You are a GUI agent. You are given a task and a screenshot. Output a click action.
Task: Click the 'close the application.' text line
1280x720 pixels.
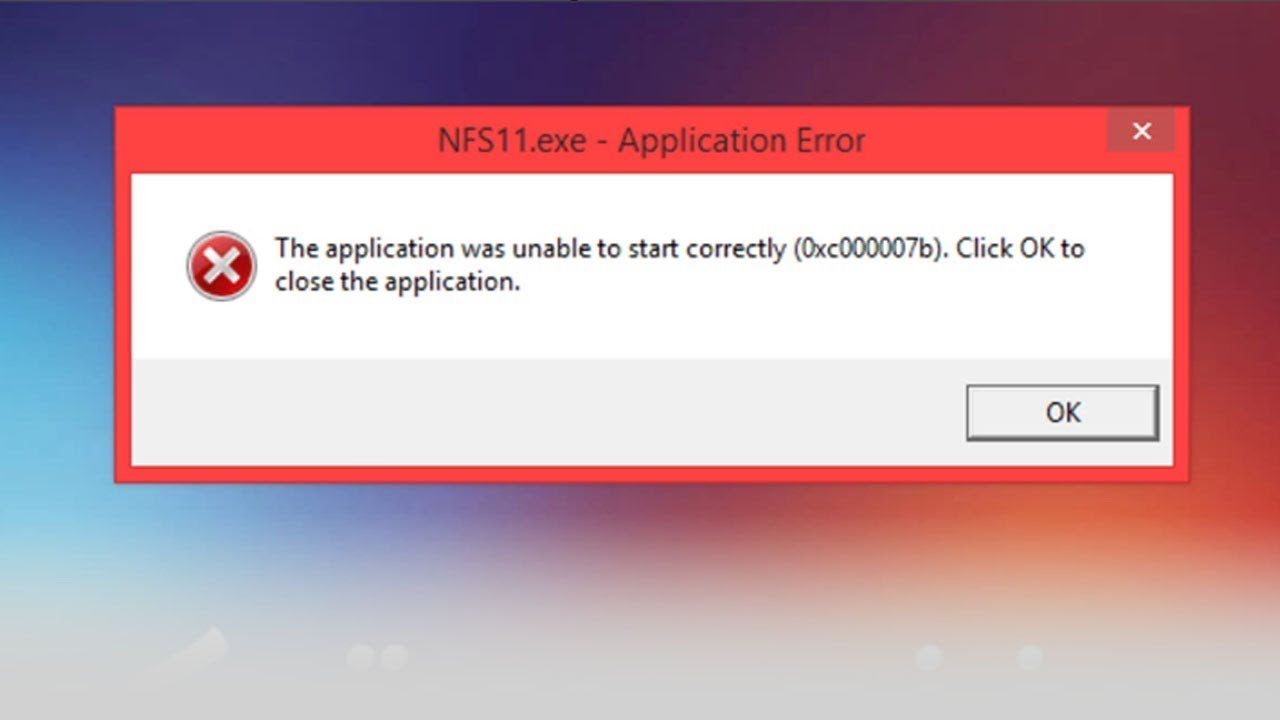pos(398,282)
